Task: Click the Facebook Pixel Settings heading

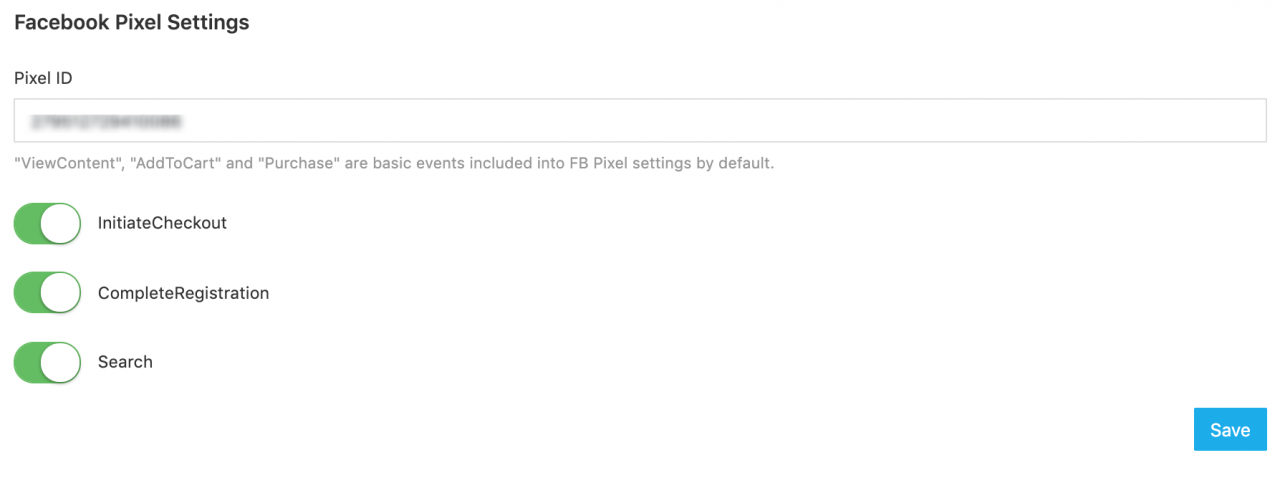Action: click(132, 22)
